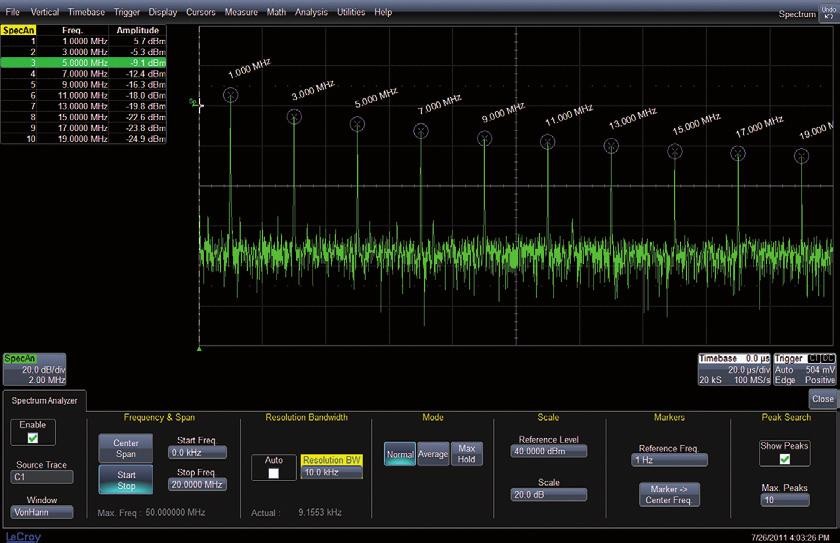Viewport: 840px width, 543px height.
Task: Open the Cursors menu
Action: (x=200, y=12)
